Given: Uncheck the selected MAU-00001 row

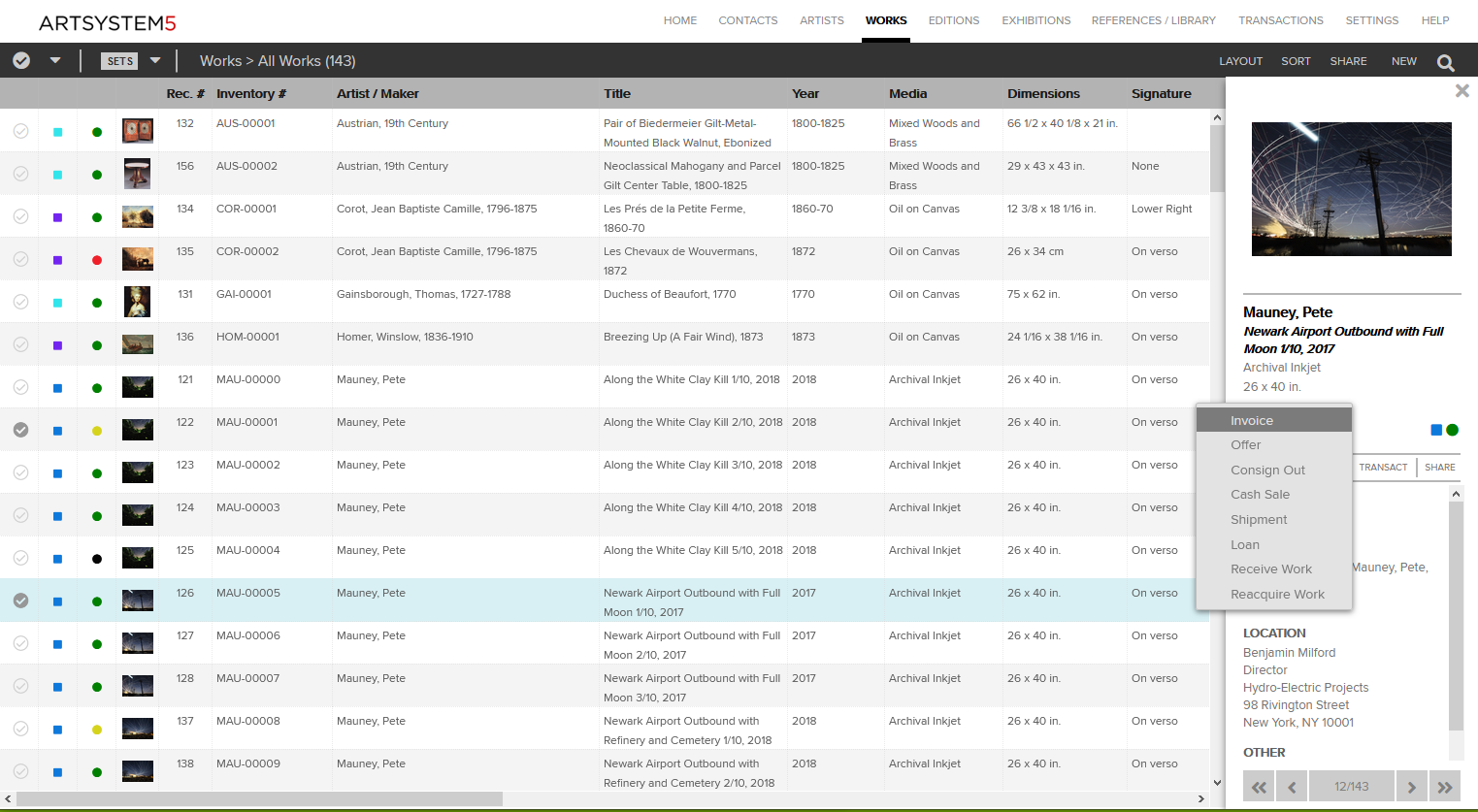Looking at the screenshot, I should [20, 430].
